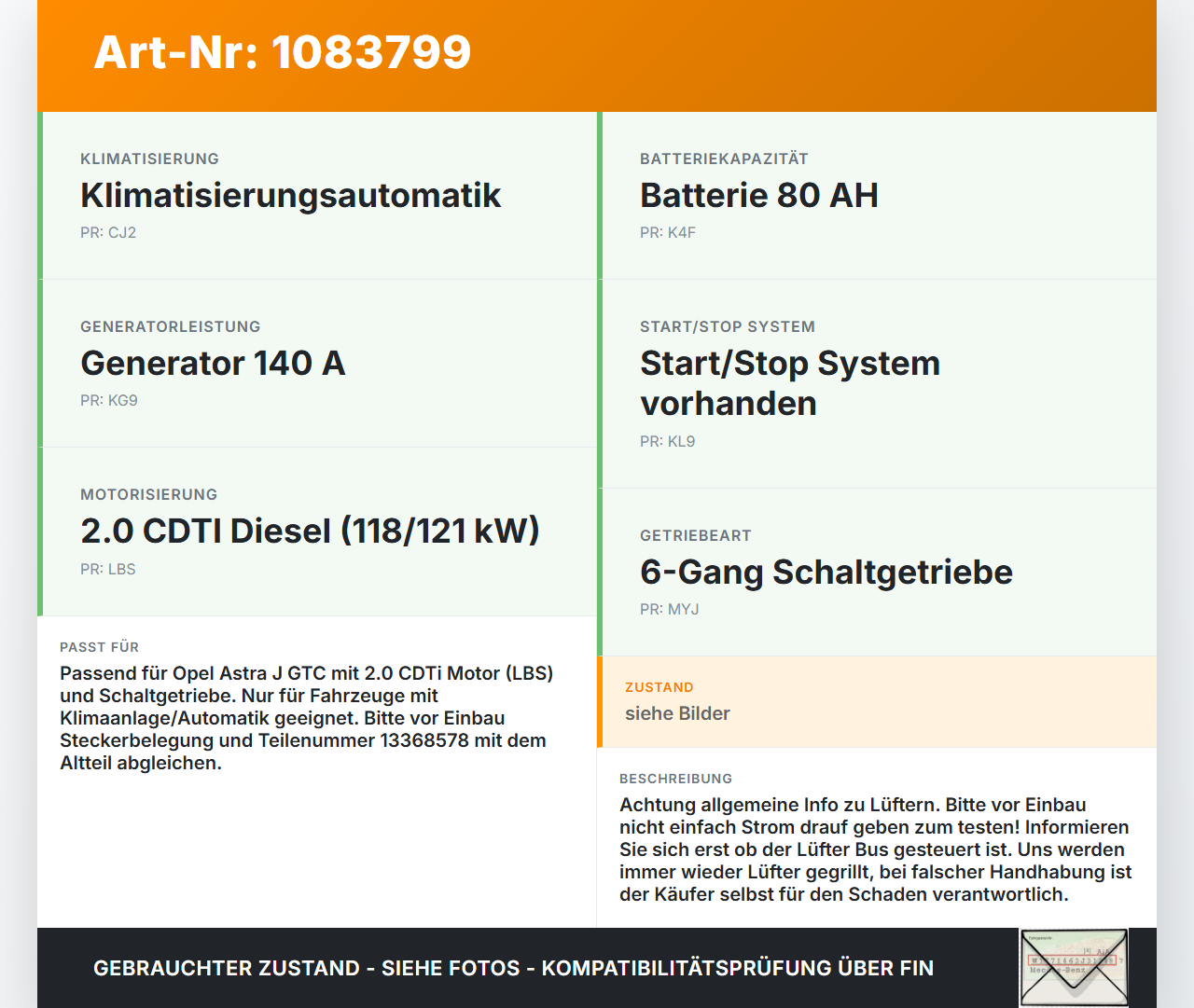1194x1008 pixels.
Task: Click the 'PR: KL9' code
Action: 668,442
